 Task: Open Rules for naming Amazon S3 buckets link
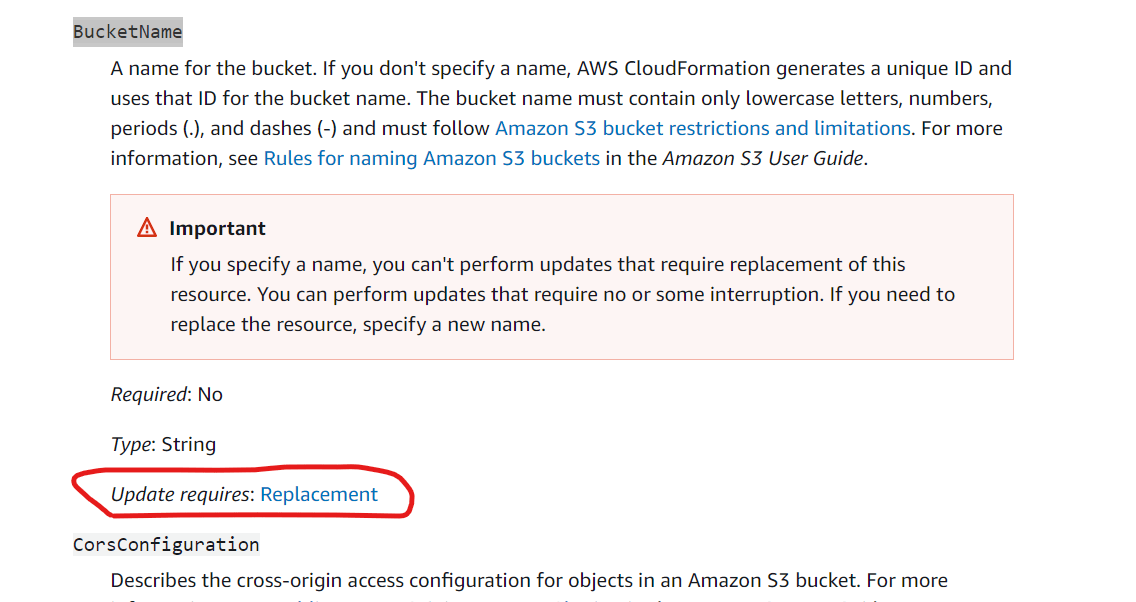tap(431, 158)
